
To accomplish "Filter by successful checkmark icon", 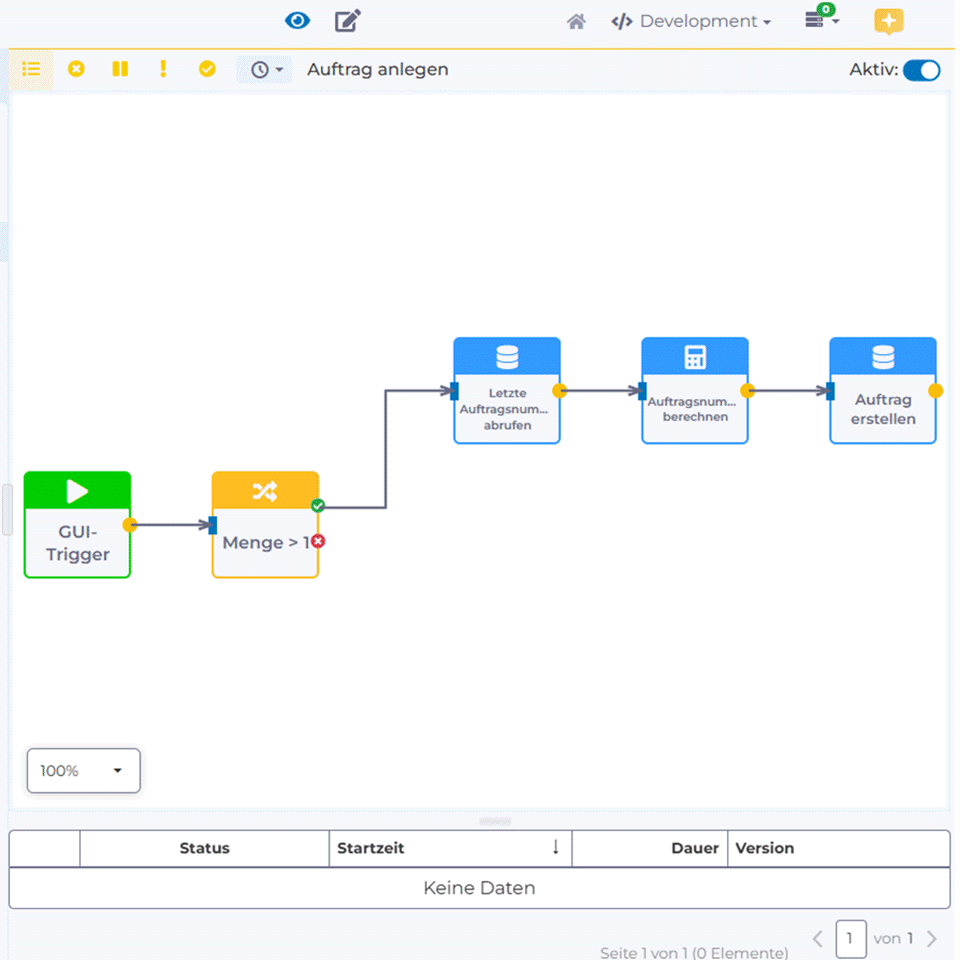I will (x=207, y=70).
